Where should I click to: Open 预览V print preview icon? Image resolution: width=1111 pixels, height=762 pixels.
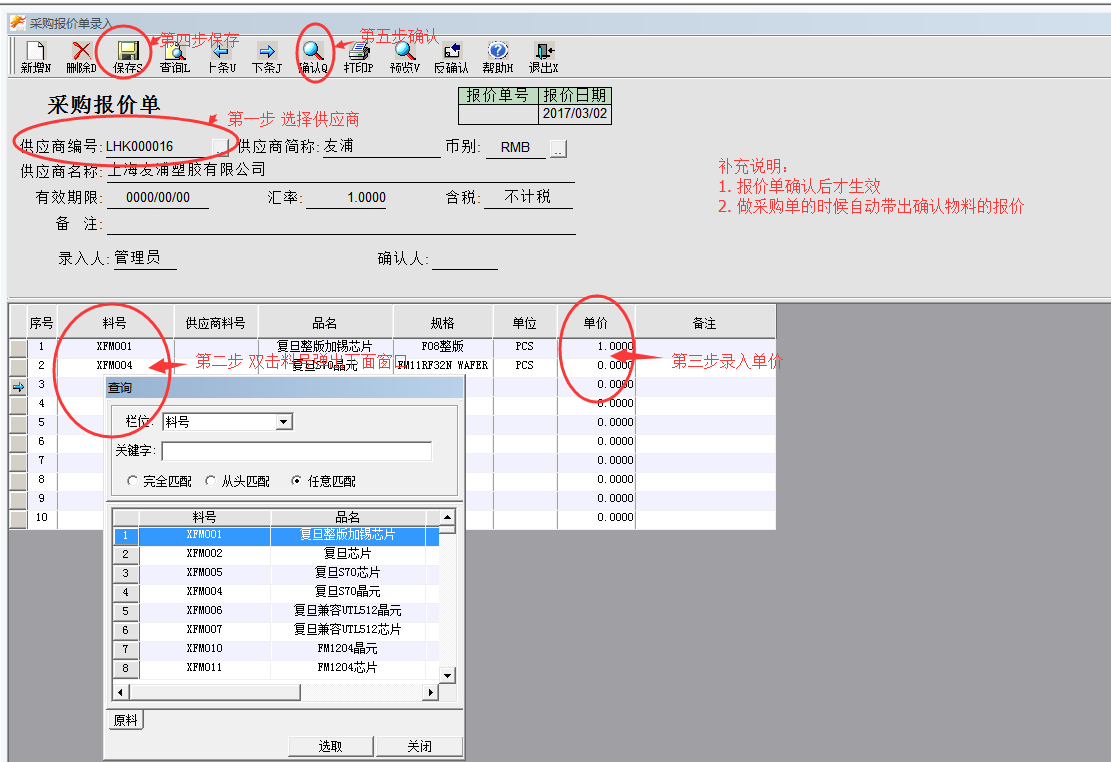point(405,57)
